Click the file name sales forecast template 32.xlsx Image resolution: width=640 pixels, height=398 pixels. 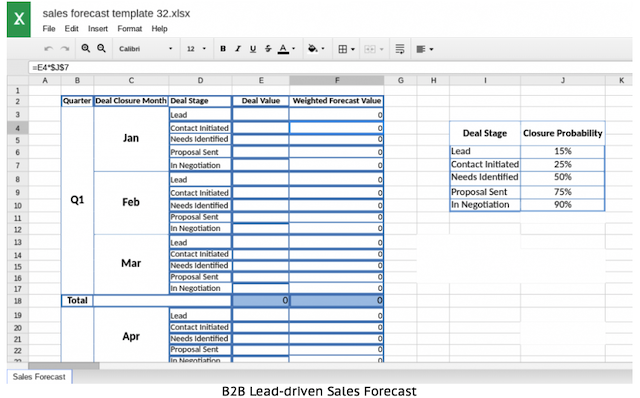[x=116, y=13]
